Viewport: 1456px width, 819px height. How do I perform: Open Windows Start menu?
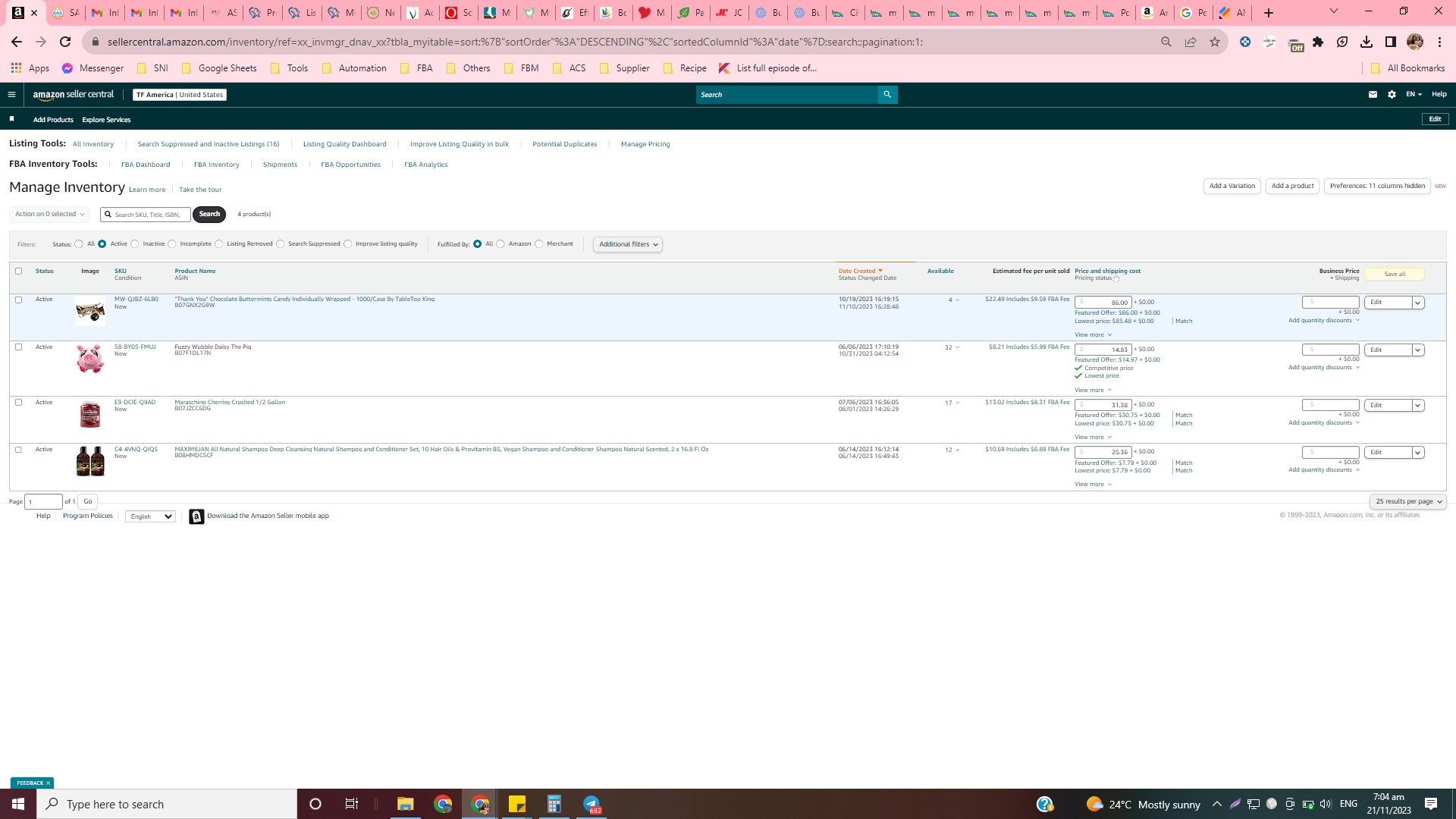[18, 804]
